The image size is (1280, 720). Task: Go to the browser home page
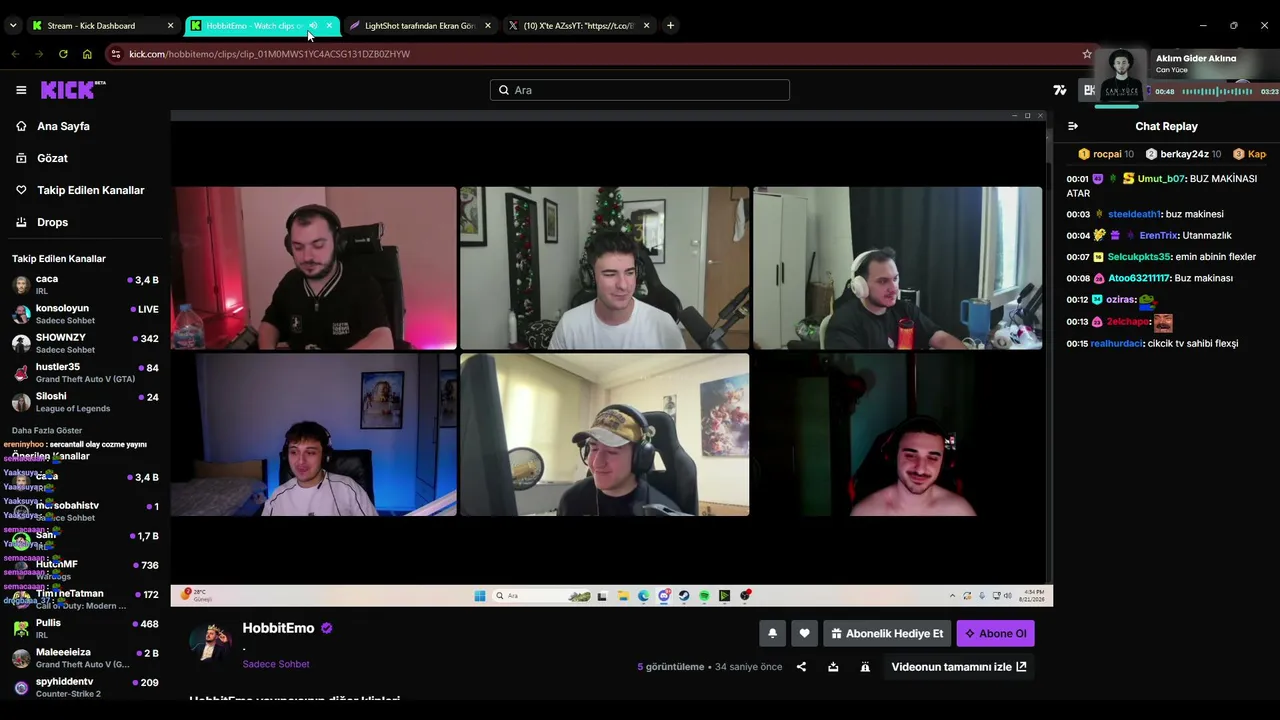click(x=87, y=54)
